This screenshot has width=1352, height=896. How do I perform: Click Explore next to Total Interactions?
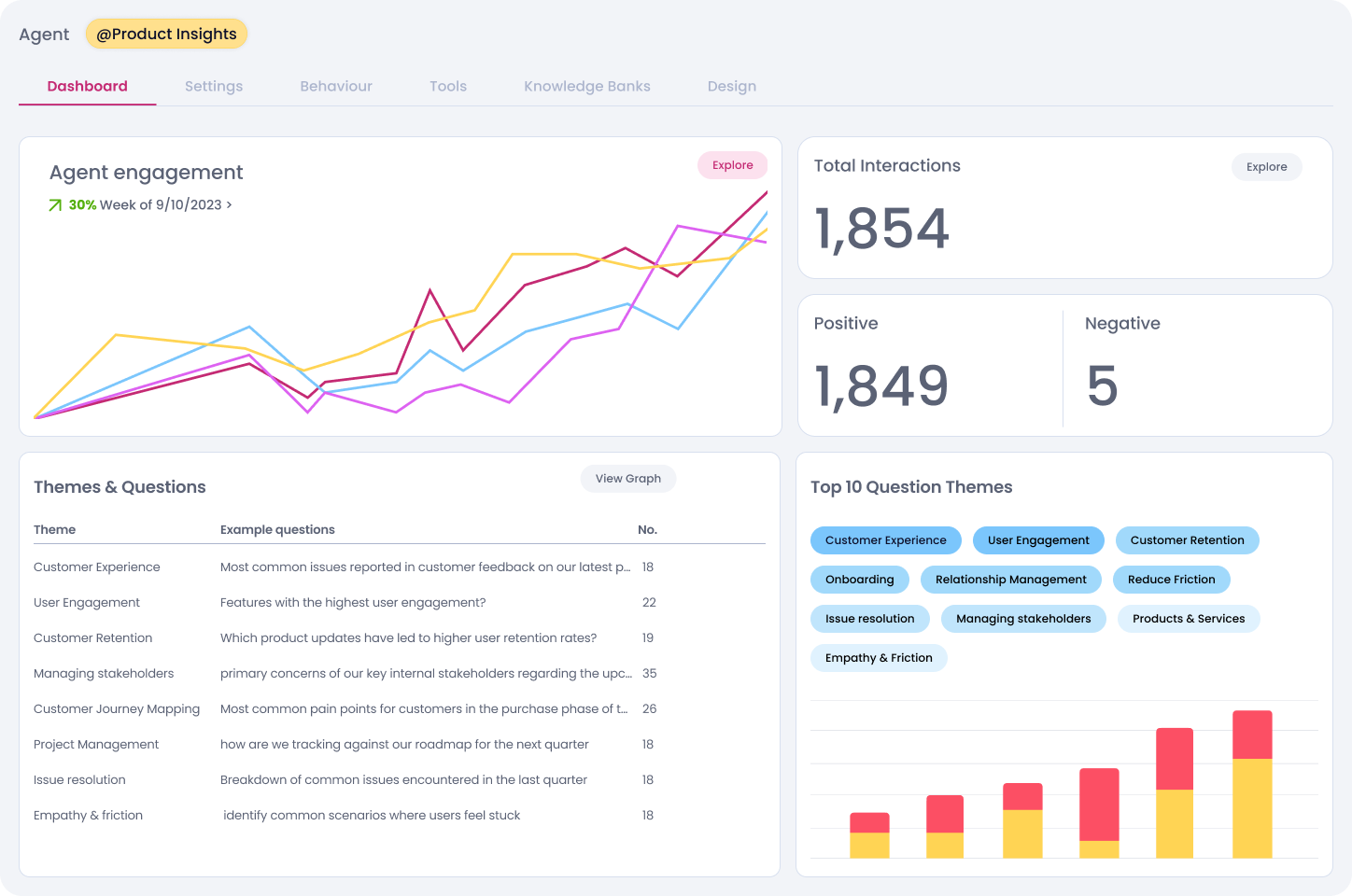tap(1266, 167)
